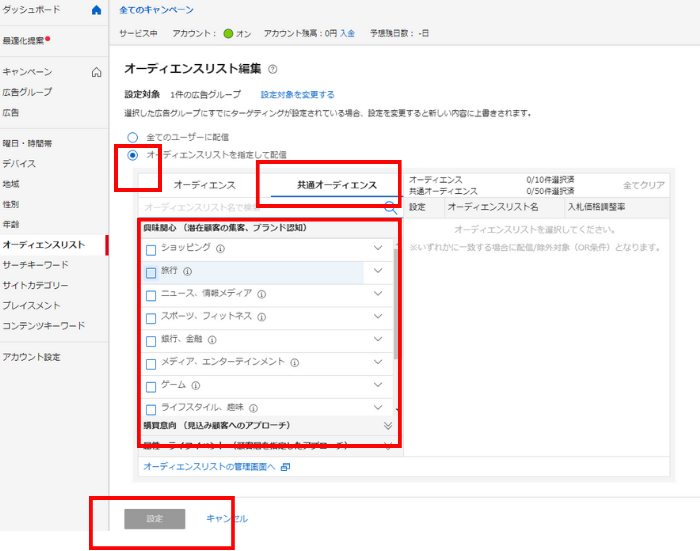Click 全てクリア to clear selections
This screenshot has width=700, height=551.
pyautogui.click(x=644, y=185)
